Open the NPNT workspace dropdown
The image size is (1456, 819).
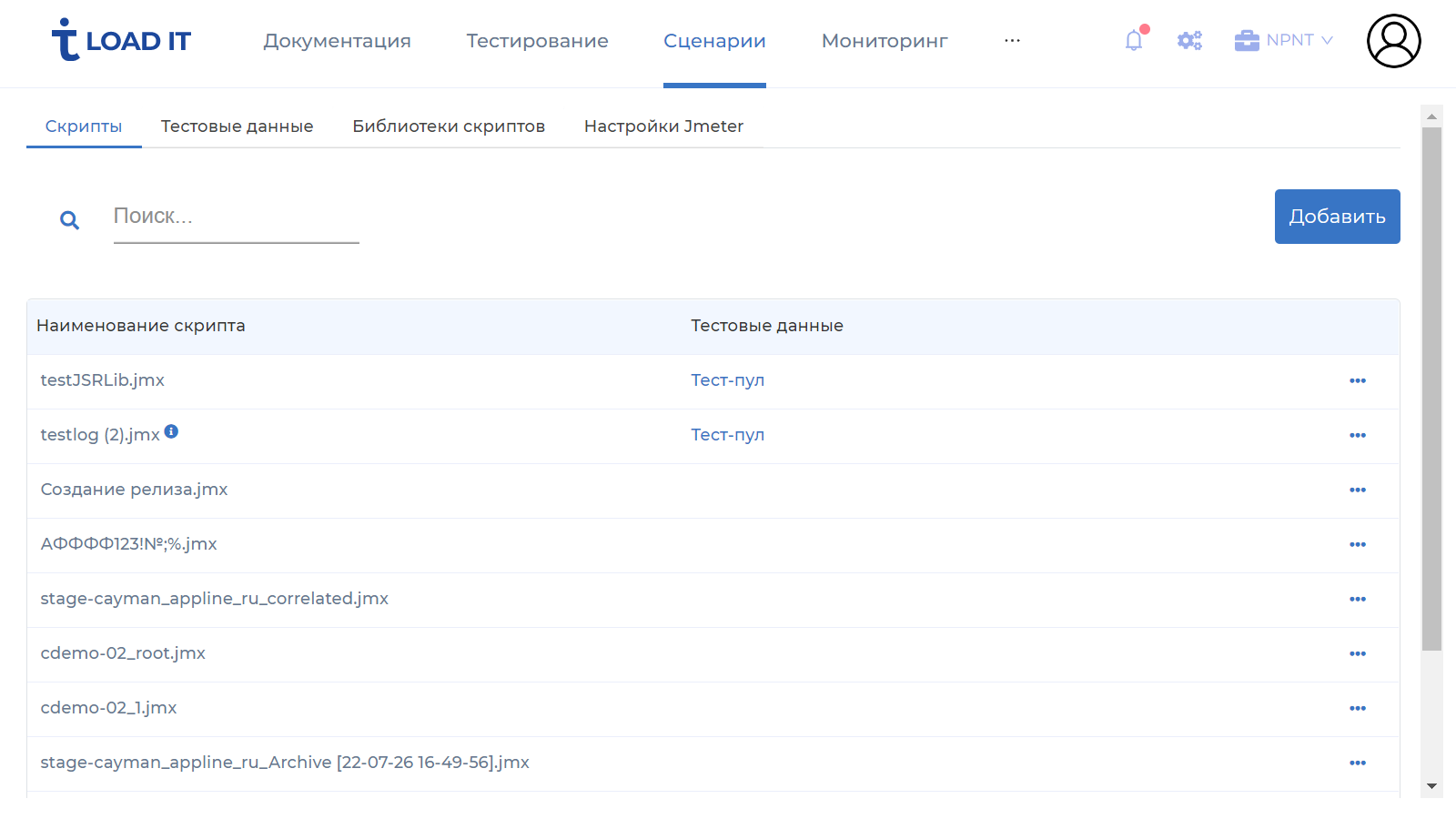point(1283,40)
